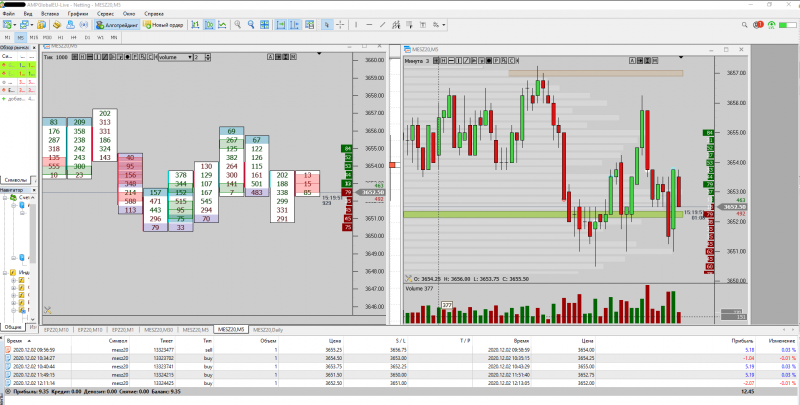Click the profiles icon in toolbar
Viewport: 800px width, 405px height.
pyautogui.click(x=24, y=24)
